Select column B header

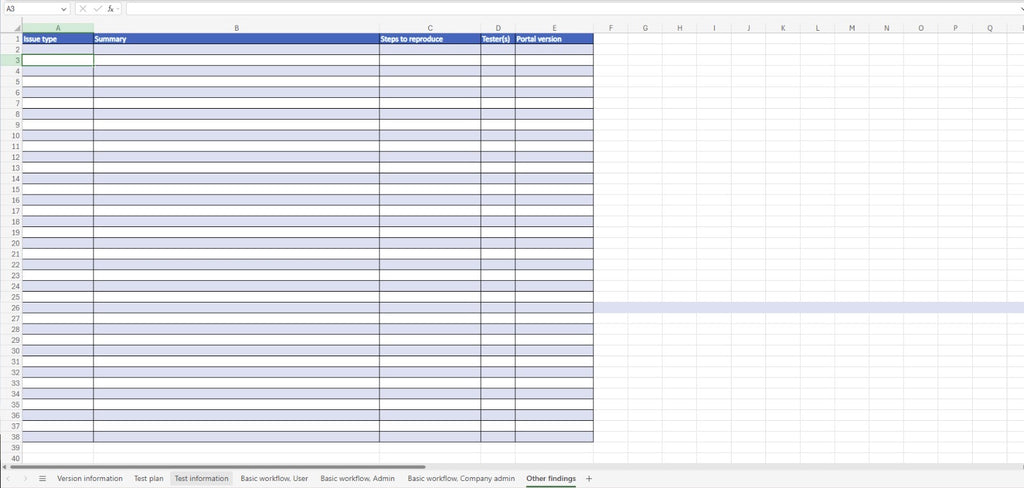[x=236, y=28]
